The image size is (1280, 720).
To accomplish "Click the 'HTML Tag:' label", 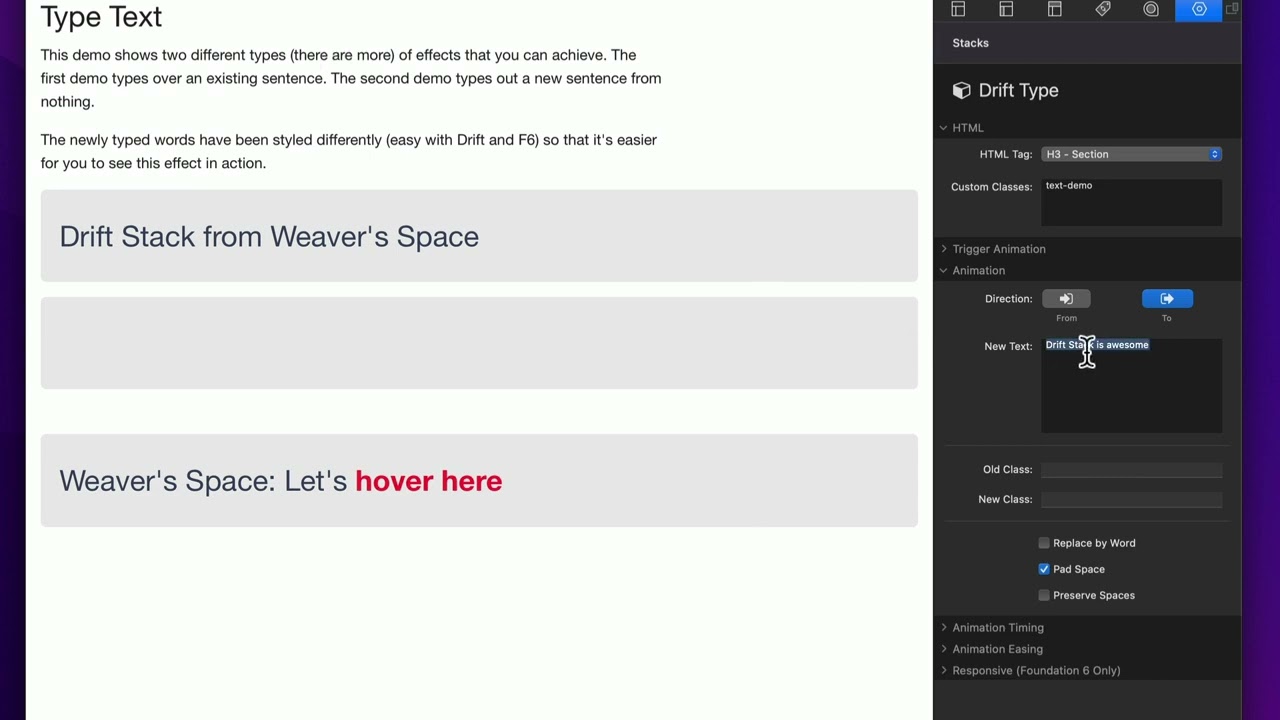I will (x=1006, y=154).
